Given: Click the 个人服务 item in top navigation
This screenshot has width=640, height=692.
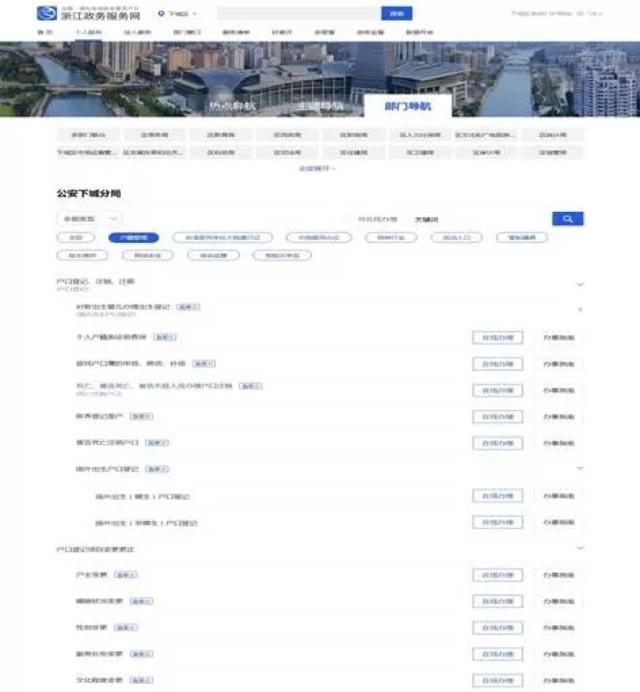Looking at the screenshot, I should 86,32.
